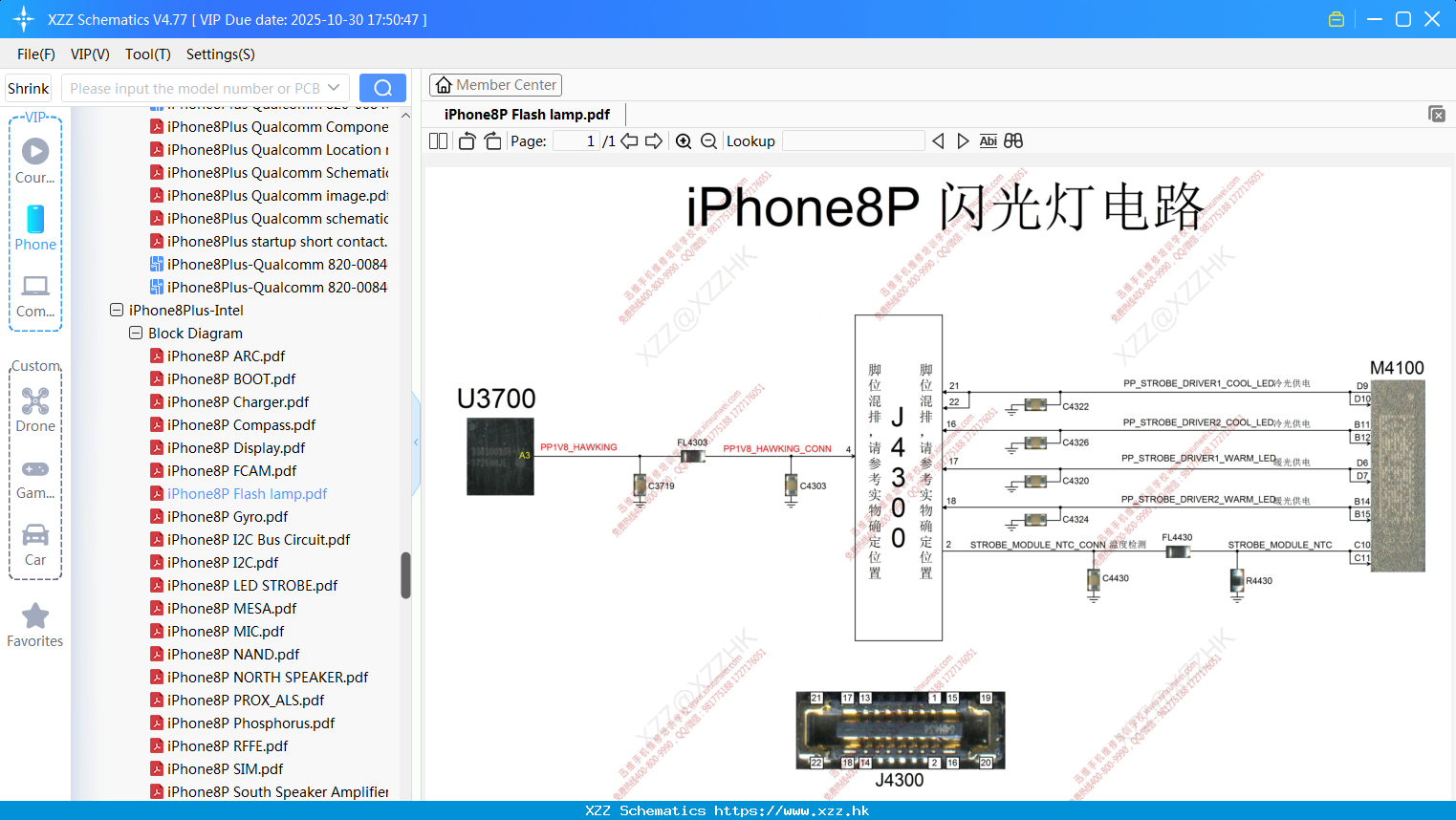Open iPhone8P SIM.pdf
The image size is (1456, 820).
226,769
